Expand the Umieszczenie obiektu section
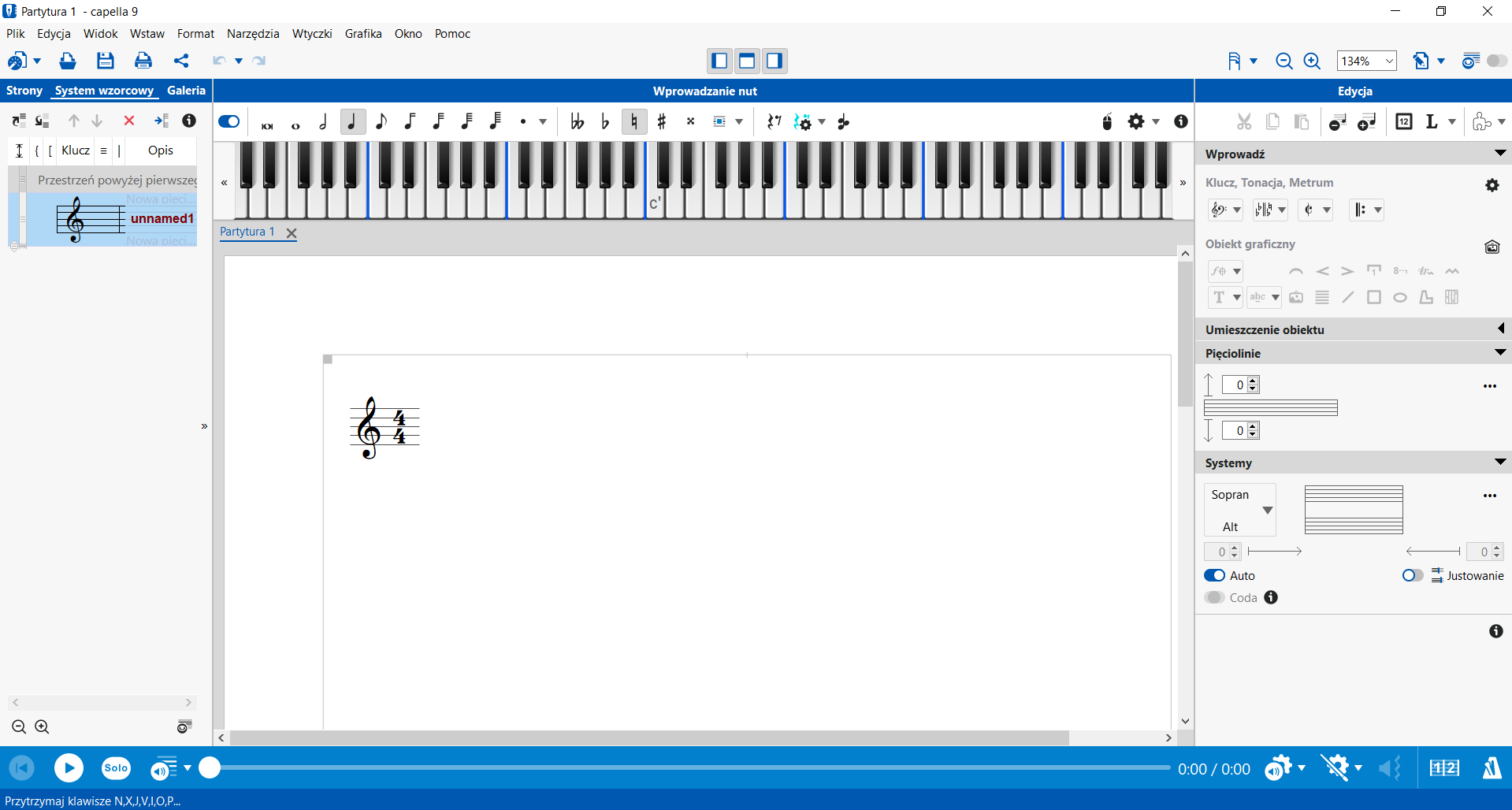This screenshot has width=1512, height=810. [x=1500, y=329]
